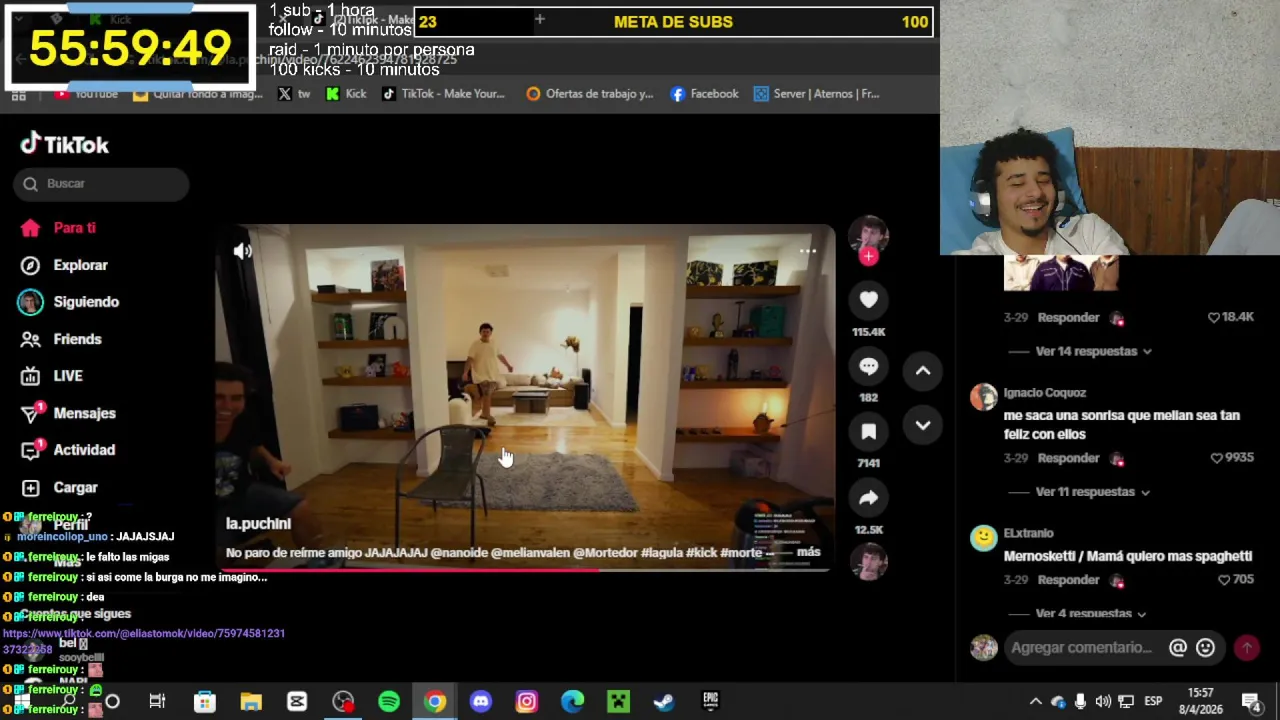Screen dimensions: 1280x720
Task: Open the @nanoide mention in caption
Action: coord(459,552)
